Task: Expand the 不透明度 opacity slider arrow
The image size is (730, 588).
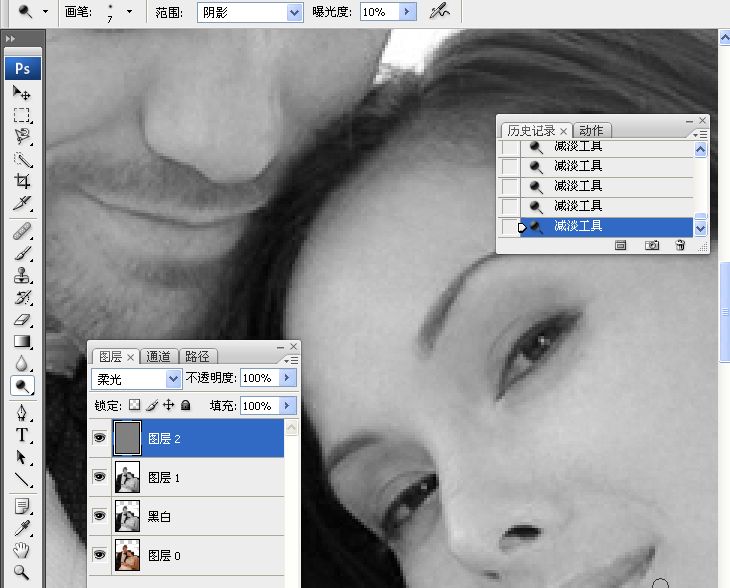Action: pyautogui.click(x=288, y=379)
